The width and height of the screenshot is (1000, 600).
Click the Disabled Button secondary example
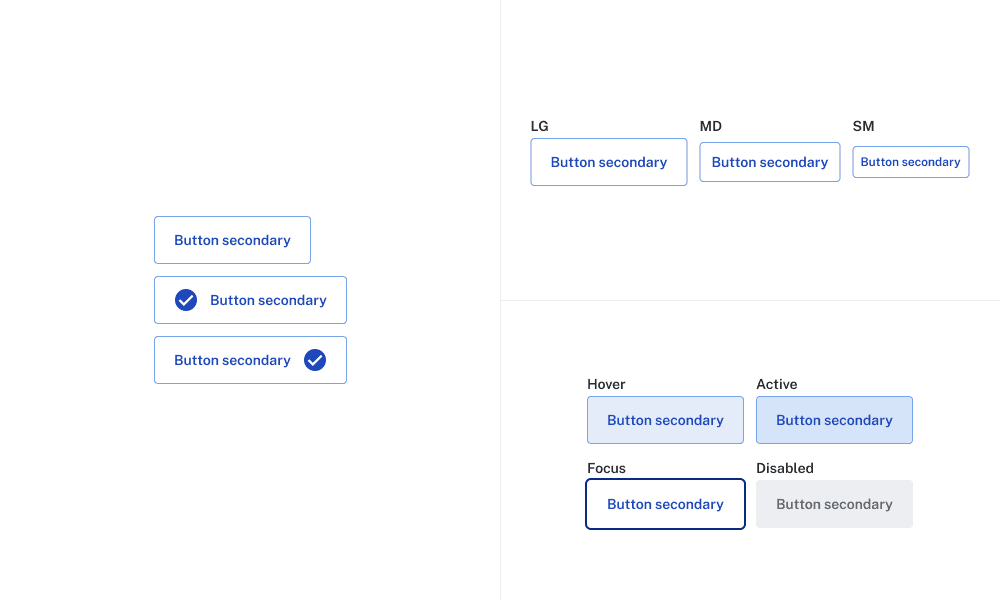tap(834, 503)
